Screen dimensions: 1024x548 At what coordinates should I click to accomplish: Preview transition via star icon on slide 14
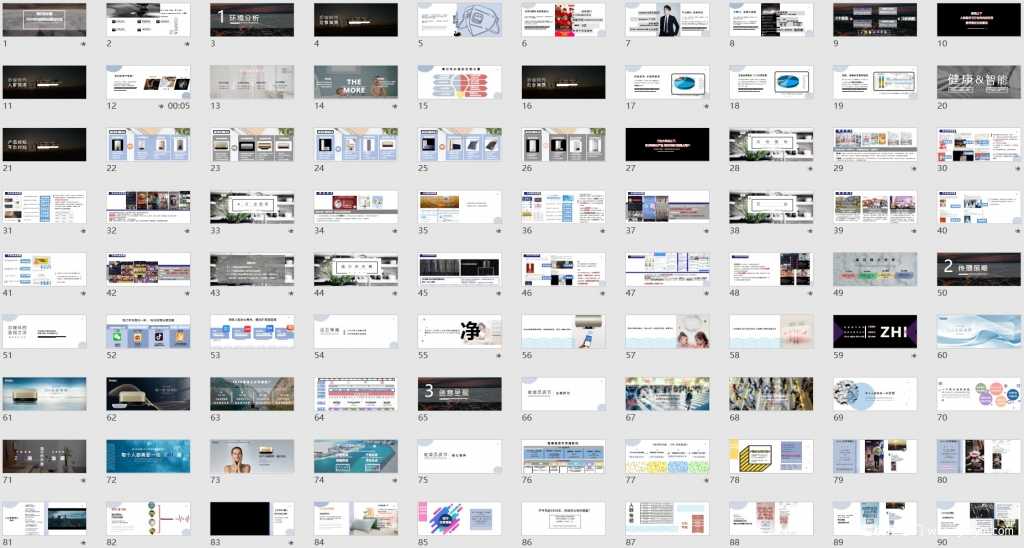394,106
